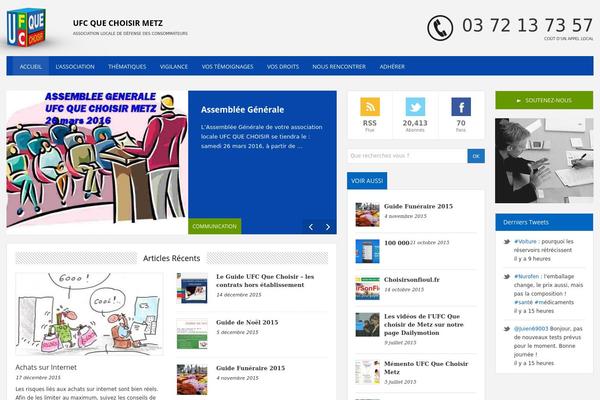Go to next slide arrow
This screenshot has width=600, height=400.
(328, 227)
